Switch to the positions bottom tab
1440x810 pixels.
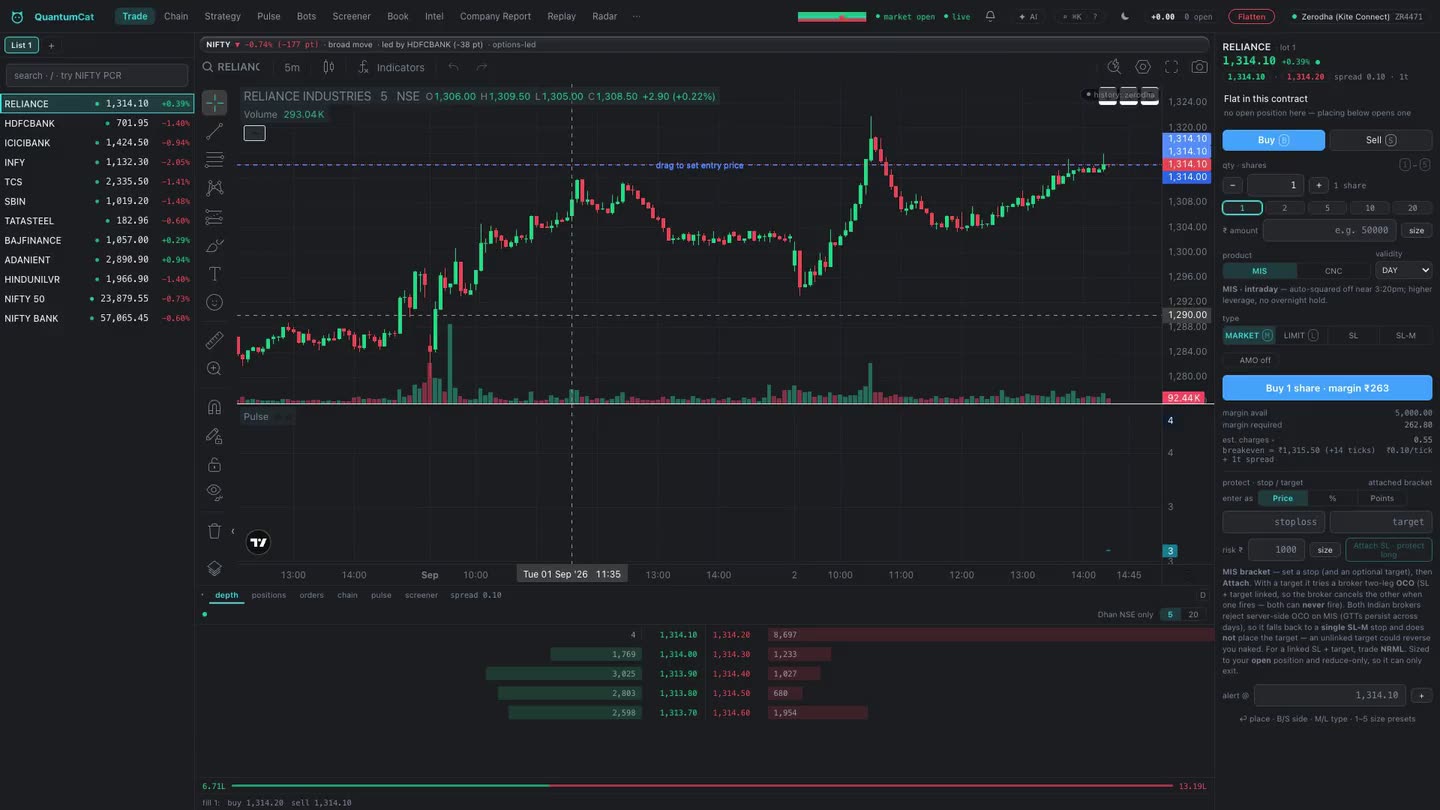click(268, 595)
